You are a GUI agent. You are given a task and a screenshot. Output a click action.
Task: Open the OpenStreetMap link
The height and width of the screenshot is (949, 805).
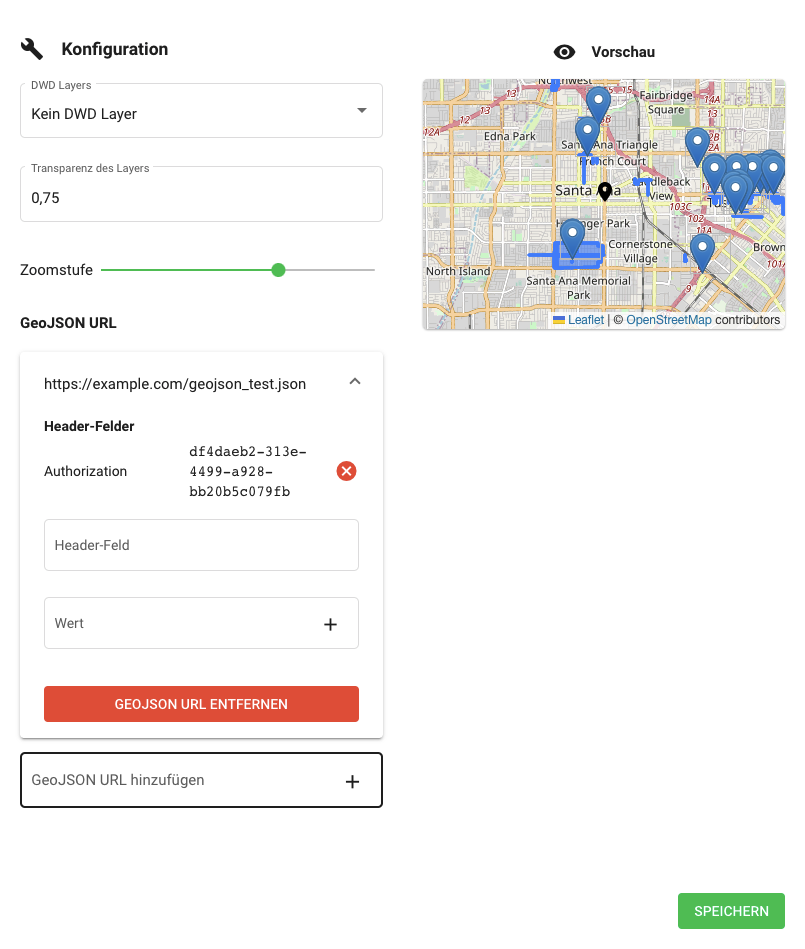click(668, 320)
